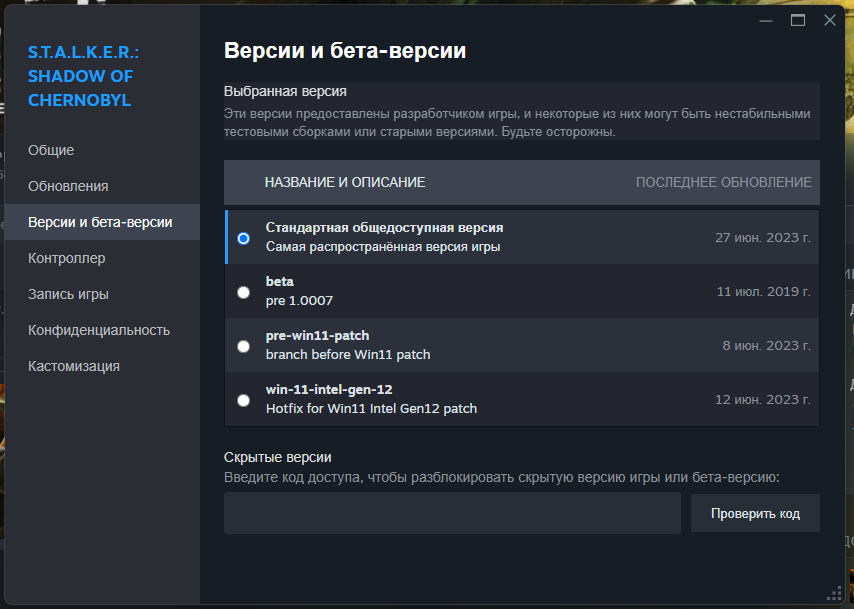
Task: Minimize the properties window
Action: point(766,21)
